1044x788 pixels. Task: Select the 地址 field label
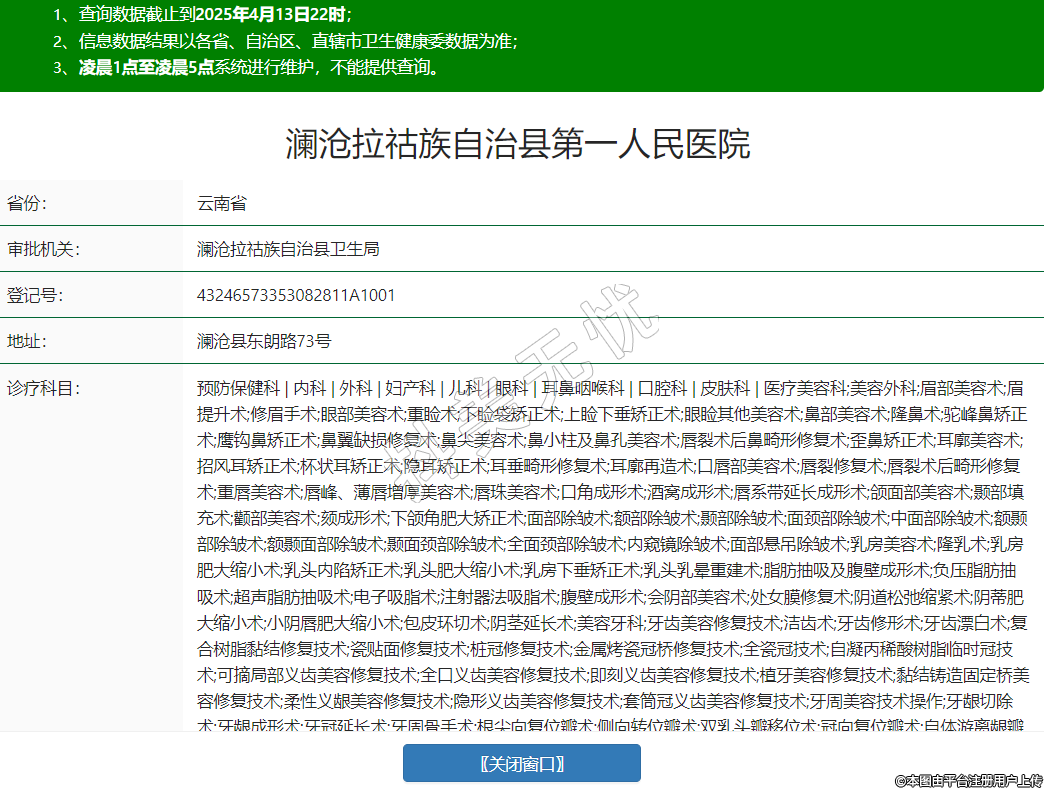click(x=28, y=341)
